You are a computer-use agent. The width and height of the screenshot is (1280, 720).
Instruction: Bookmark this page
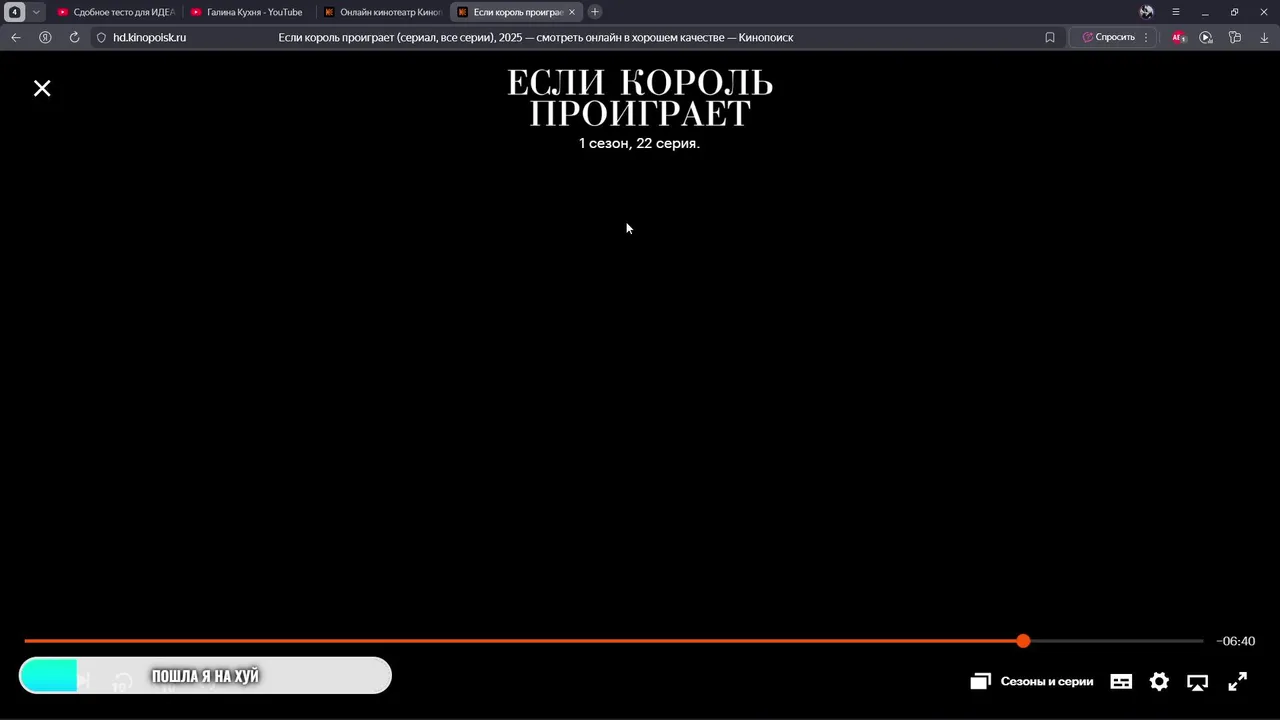pos(1050,37)
